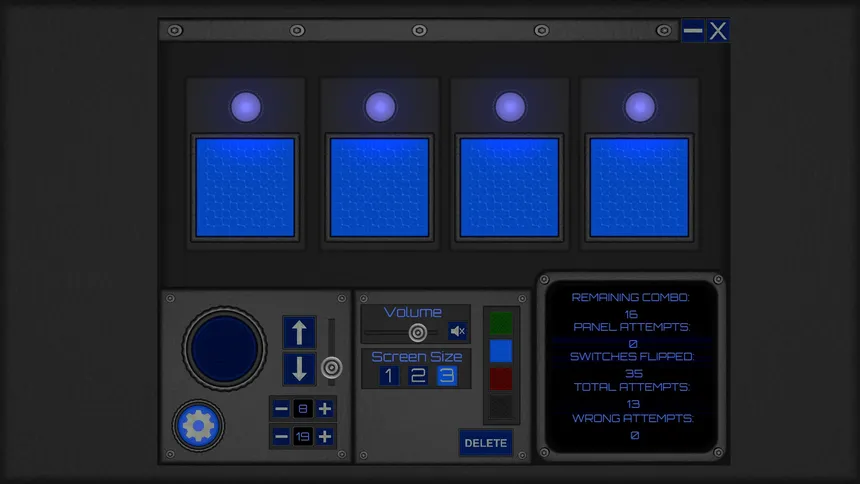Flip the third blue panel switch
Viewport: 860px width, 484px height.
pos(509,187)
